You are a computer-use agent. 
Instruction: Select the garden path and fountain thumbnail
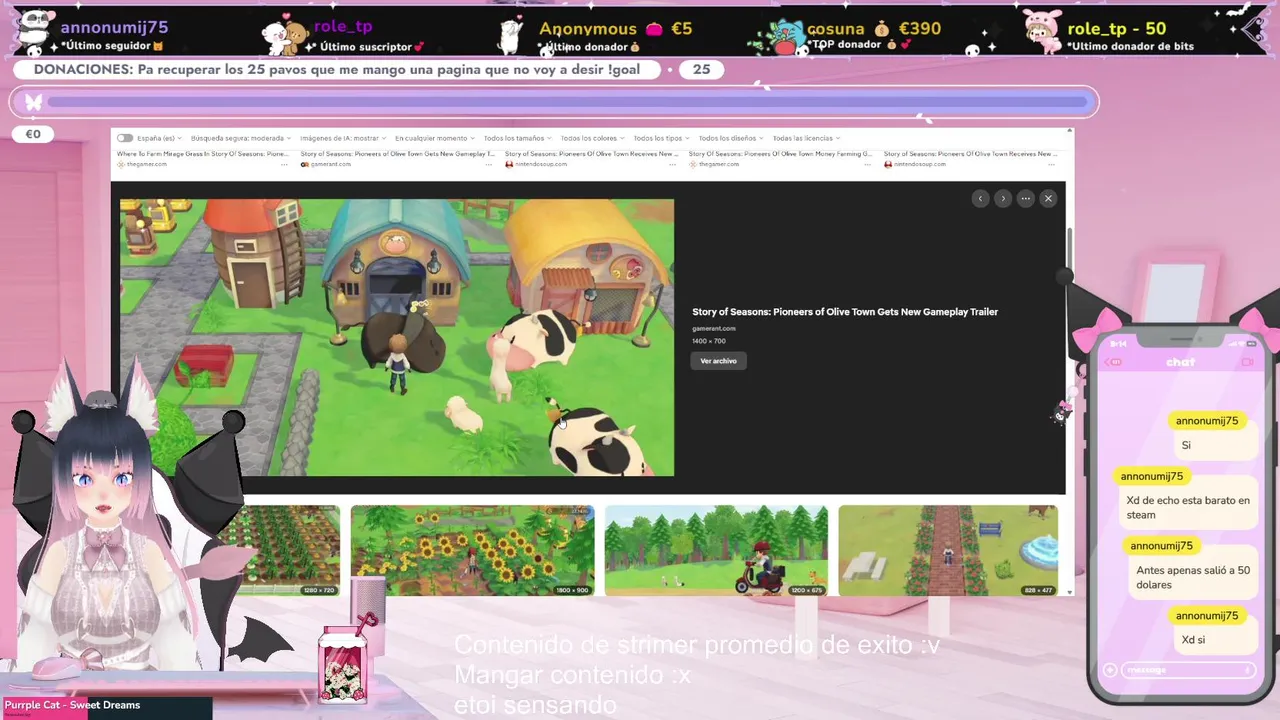pyautogui.click(x=948, y=550)
